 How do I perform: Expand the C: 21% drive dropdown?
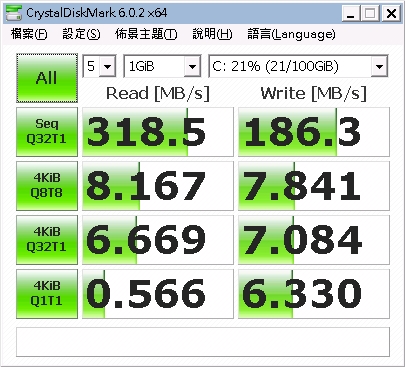pyautogui.click(x=379, y=66)
